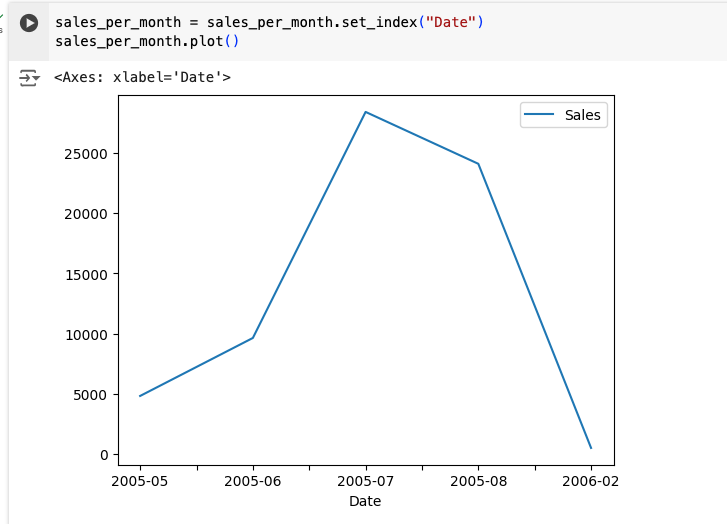727x524 pixels.
Task: Click the 2005-05 x-axis tick label
Action: (x=140, y=480)
